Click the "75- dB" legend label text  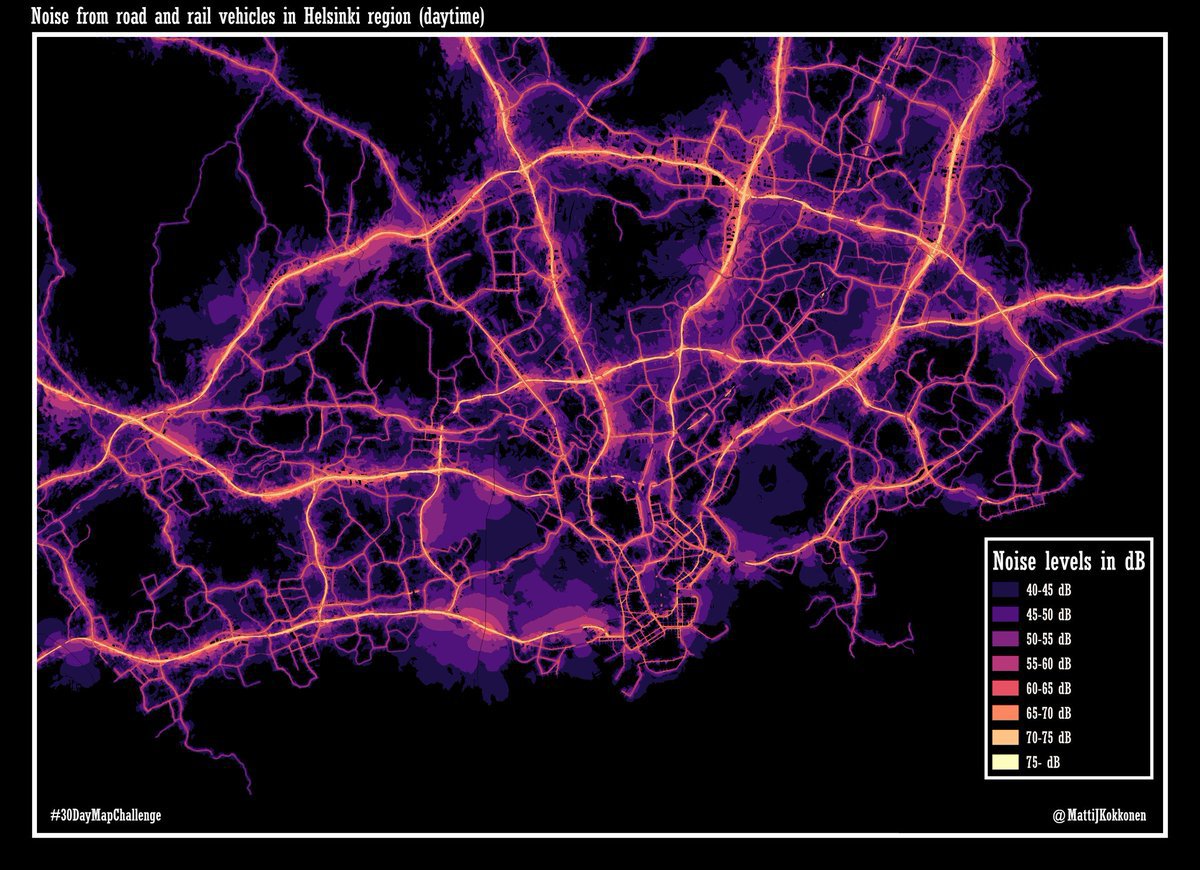tap(1043, 763)
